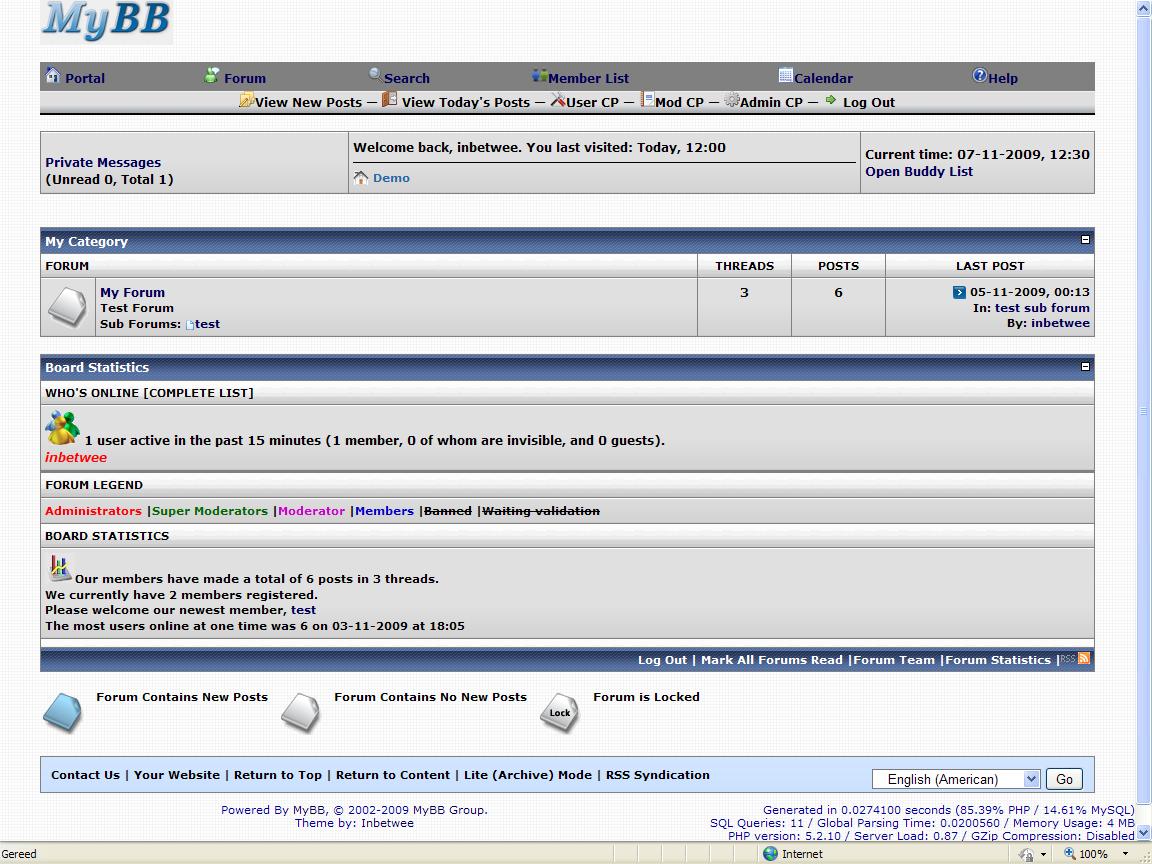
Task: Click the View New Posts link
Action: 309,102
